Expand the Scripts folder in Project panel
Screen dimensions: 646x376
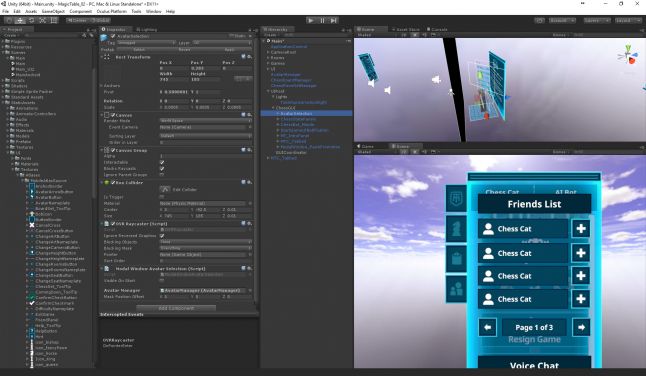pos(3,80)
